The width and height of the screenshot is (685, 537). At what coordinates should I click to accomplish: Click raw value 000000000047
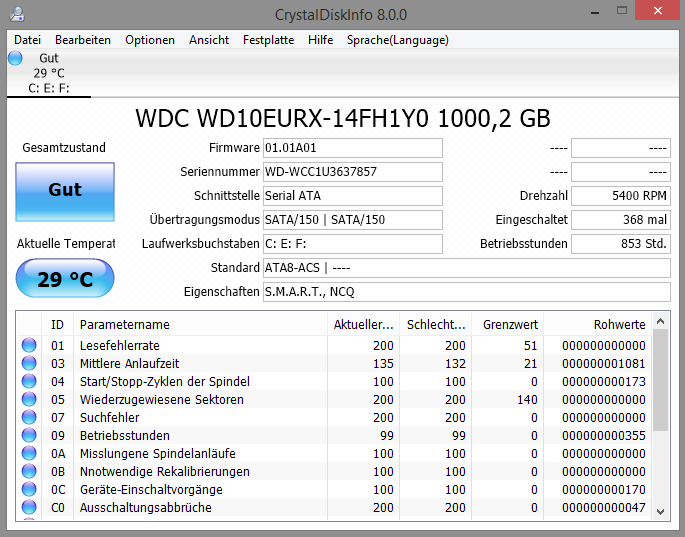(x=604, y=507)
